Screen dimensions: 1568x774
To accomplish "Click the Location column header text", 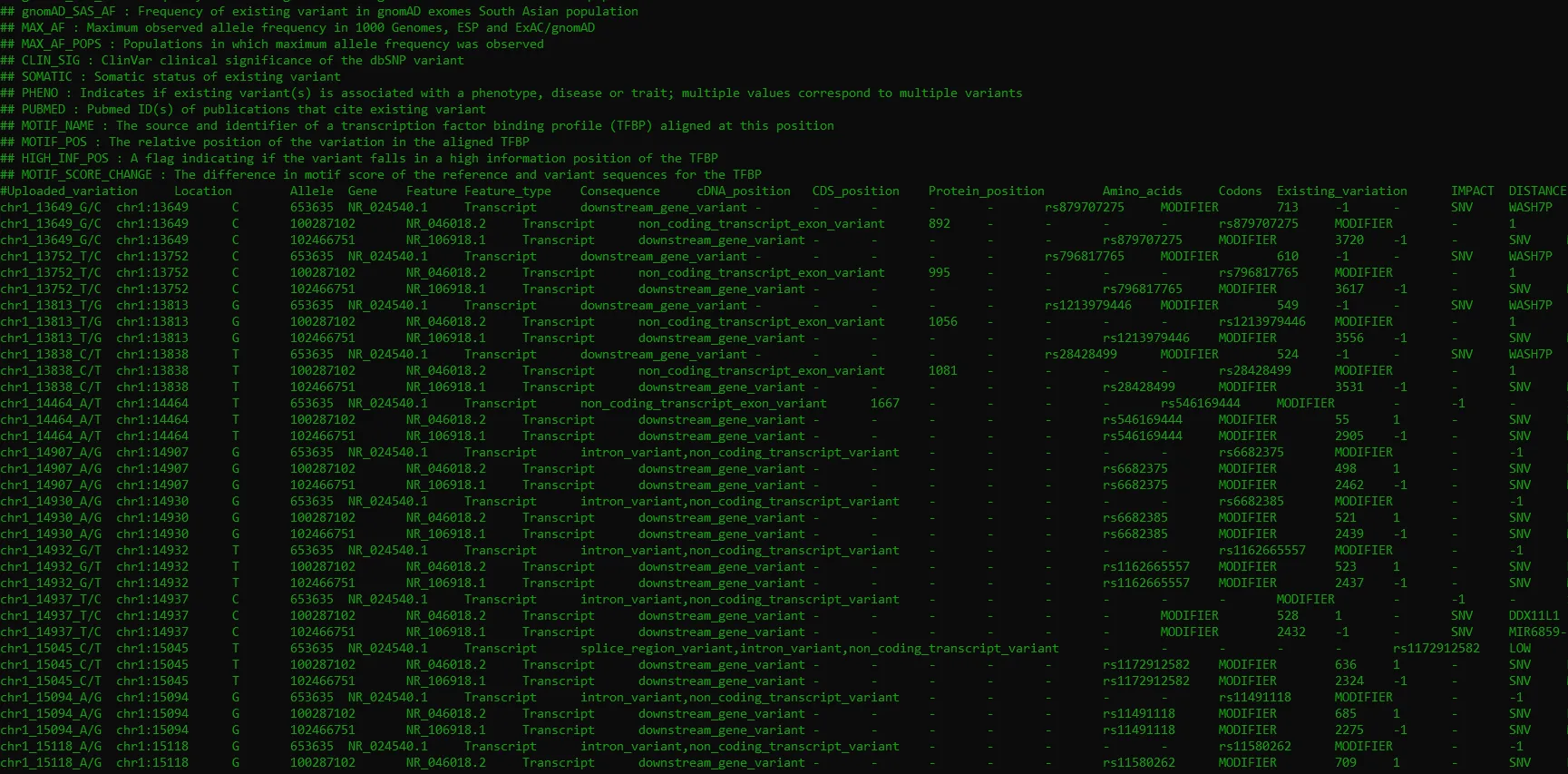I will pos(203,191).
